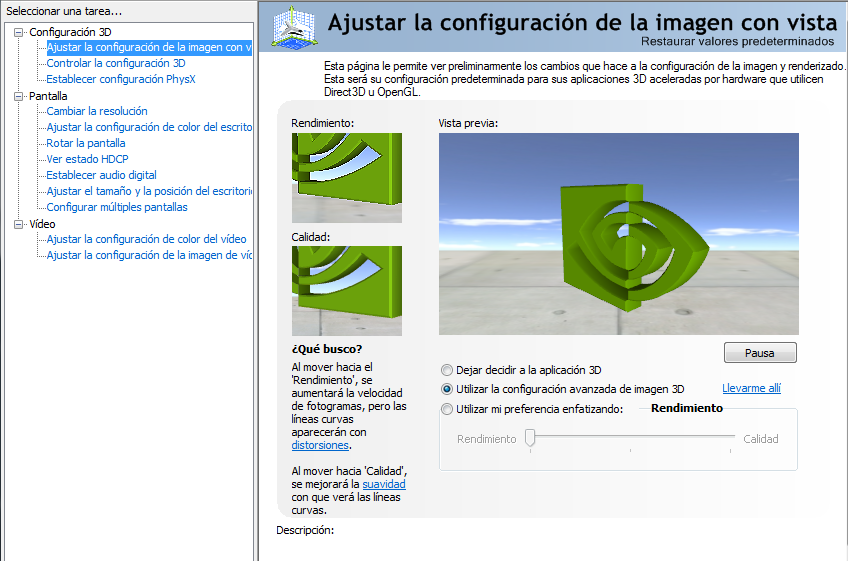
Task: Click the suavidad help link
Action: click(x=384, y=484)
